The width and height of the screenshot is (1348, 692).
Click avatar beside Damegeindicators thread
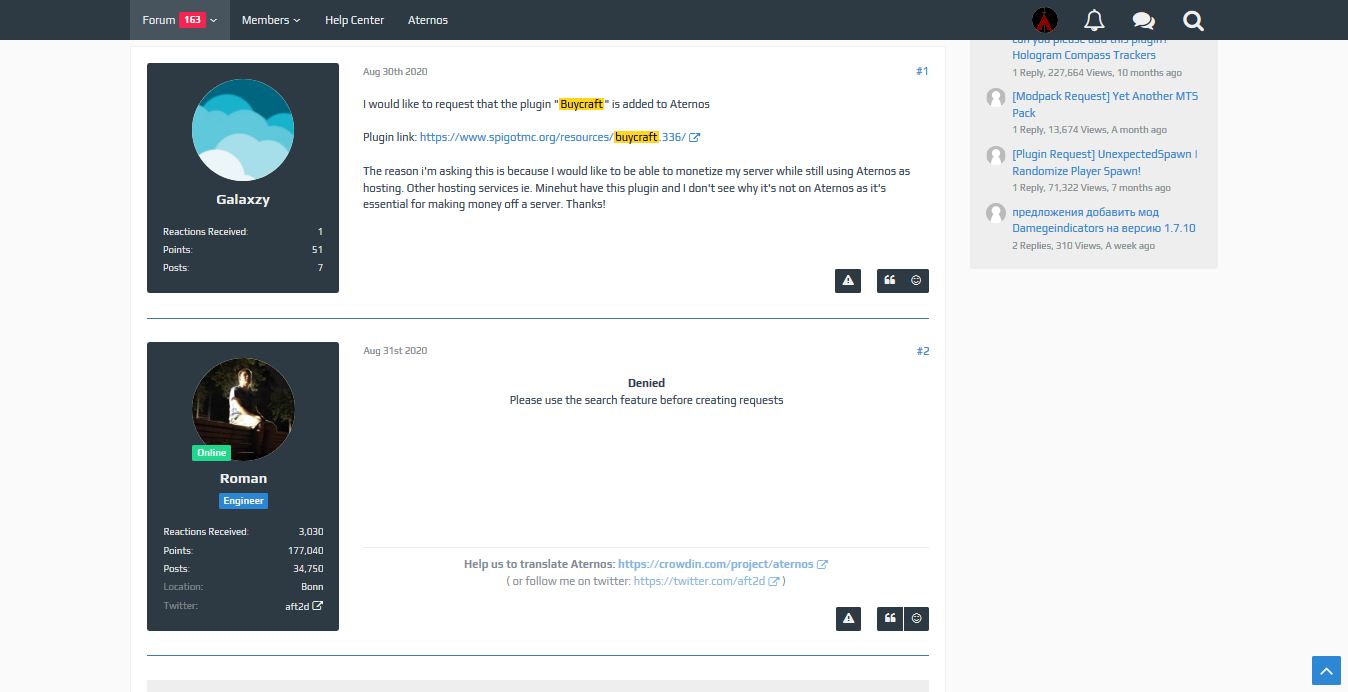(996, 213)
